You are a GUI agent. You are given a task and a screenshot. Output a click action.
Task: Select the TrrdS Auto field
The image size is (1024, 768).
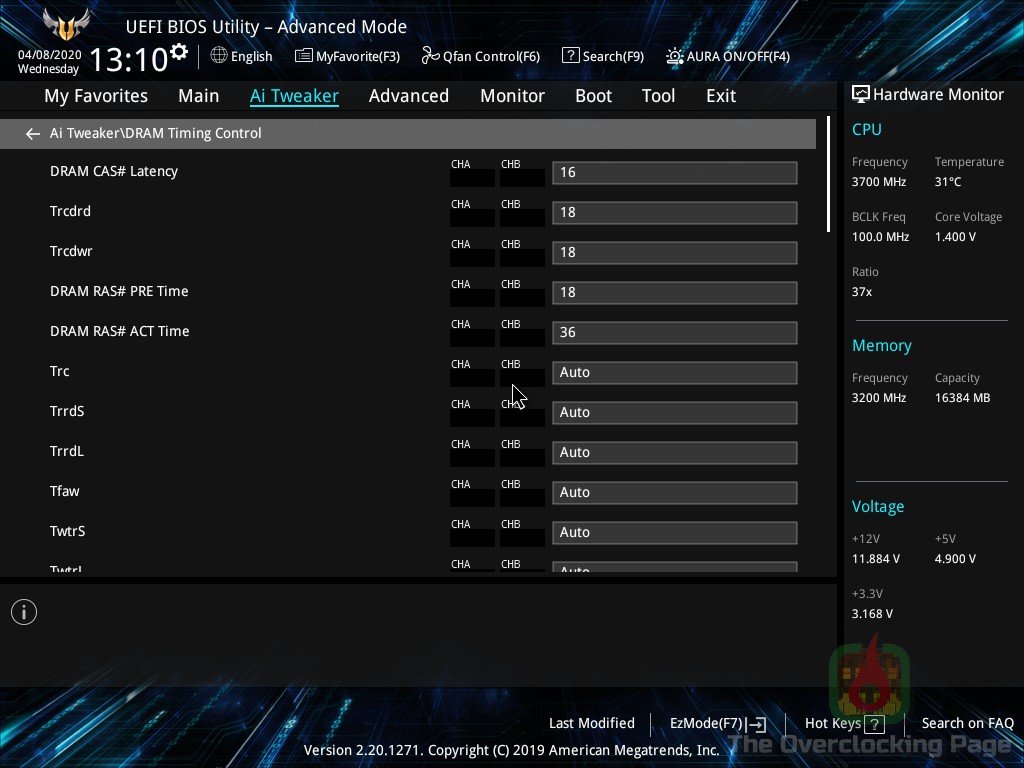click(x=674, y=412)
